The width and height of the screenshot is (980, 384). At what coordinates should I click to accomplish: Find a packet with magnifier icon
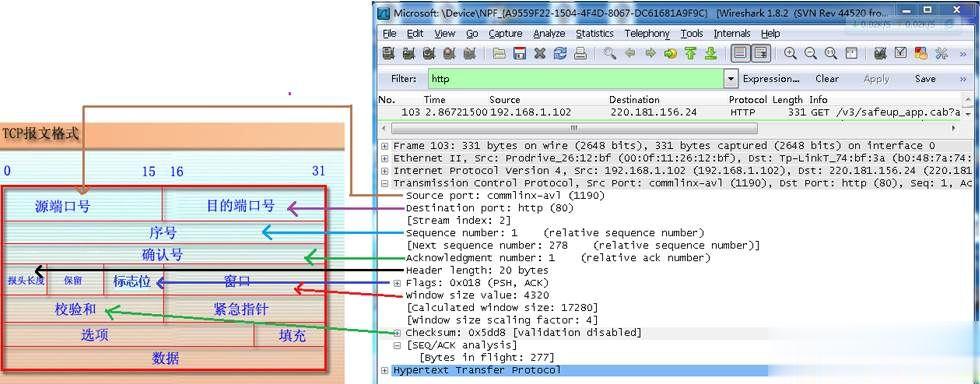coord(609,54)
